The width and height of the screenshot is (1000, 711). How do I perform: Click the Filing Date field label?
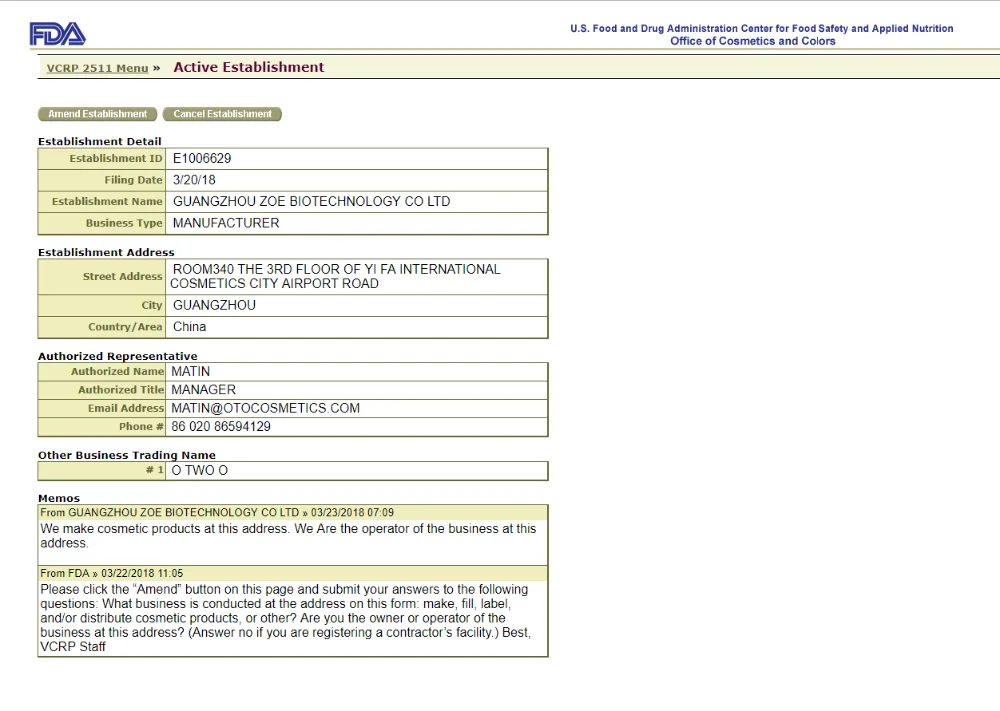tap(133, 180)
